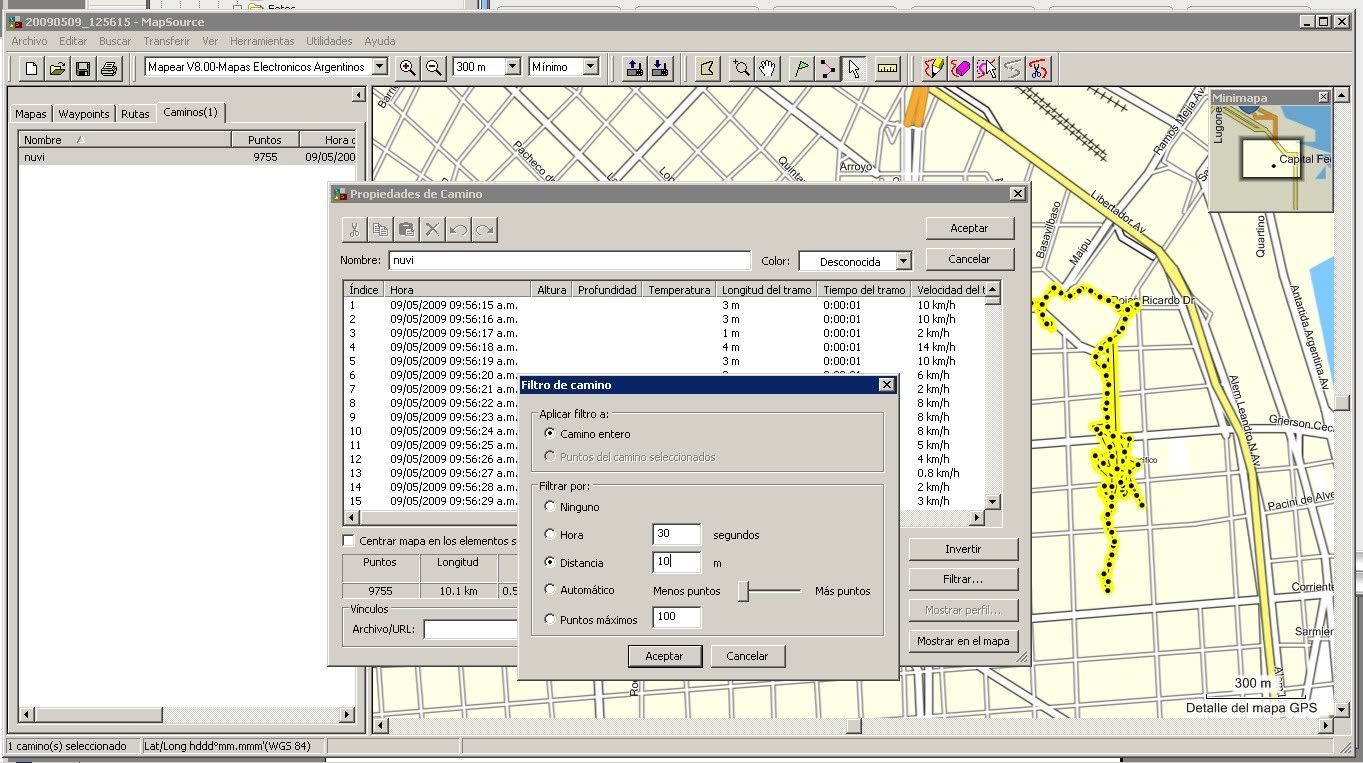Click the Filtrar... button
Viewport: 1363px width, 763px height.
click(x=963, y=579)
